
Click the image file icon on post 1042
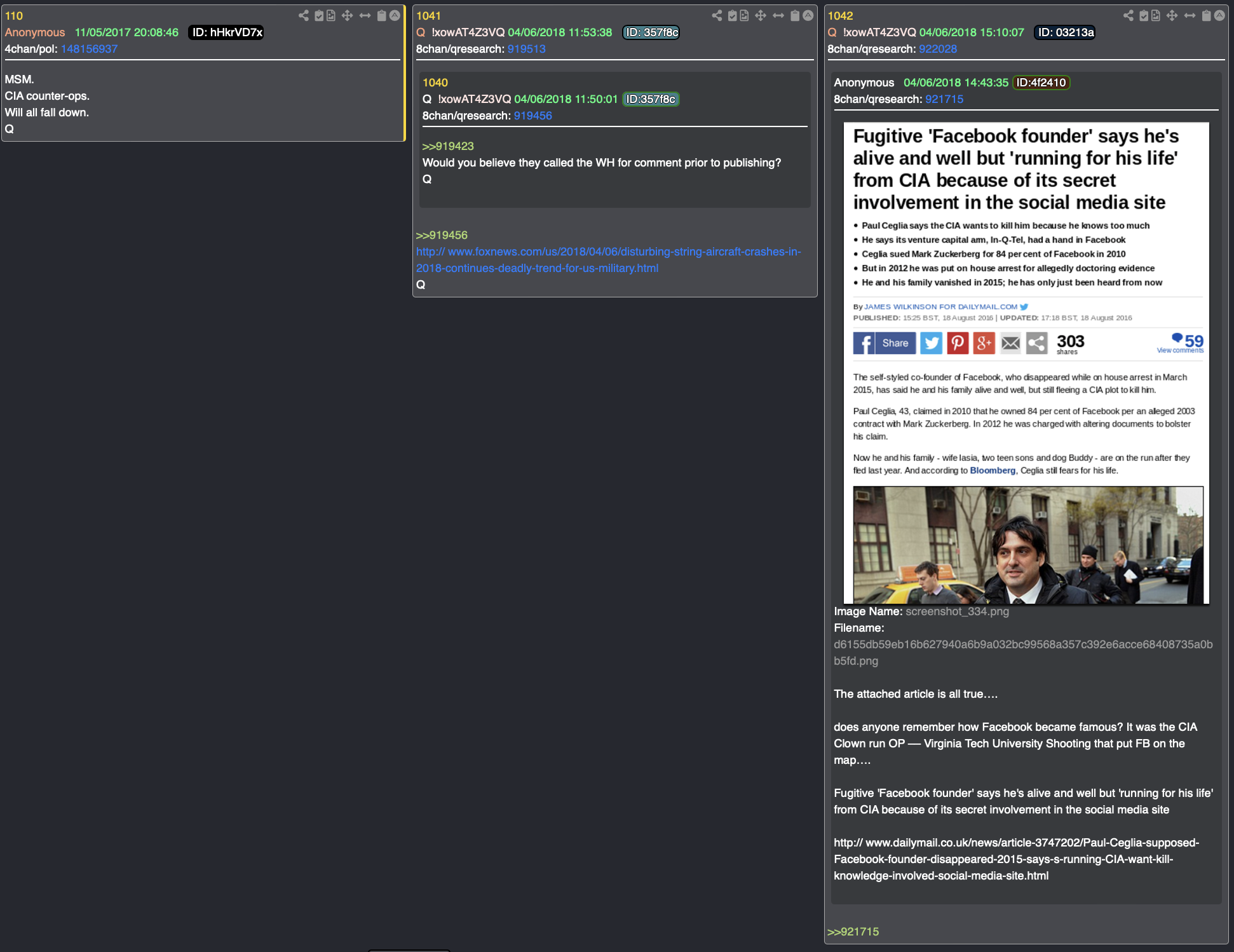point(1156,15)
